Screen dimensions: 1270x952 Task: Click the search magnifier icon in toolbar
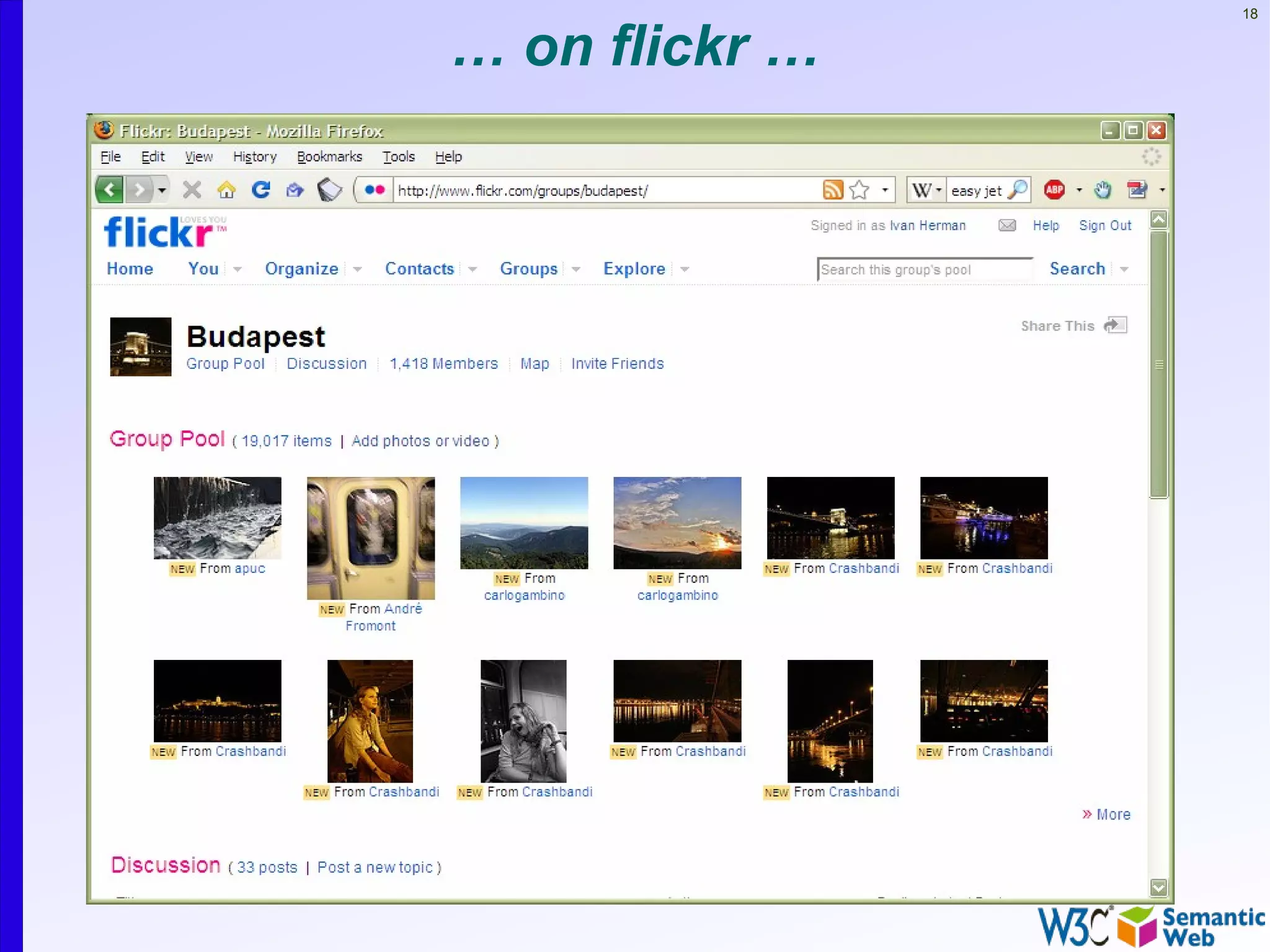[1017, 190]
